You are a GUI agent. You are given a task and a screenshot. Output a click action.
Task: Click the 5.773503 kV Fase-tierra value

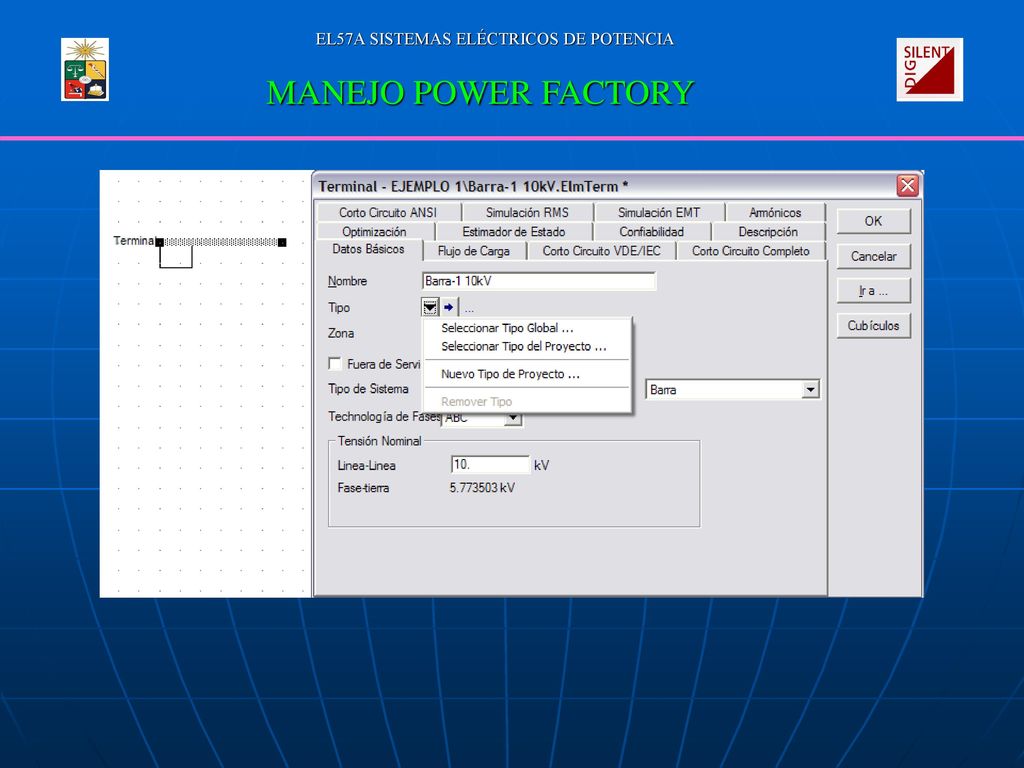click(482, 488)
